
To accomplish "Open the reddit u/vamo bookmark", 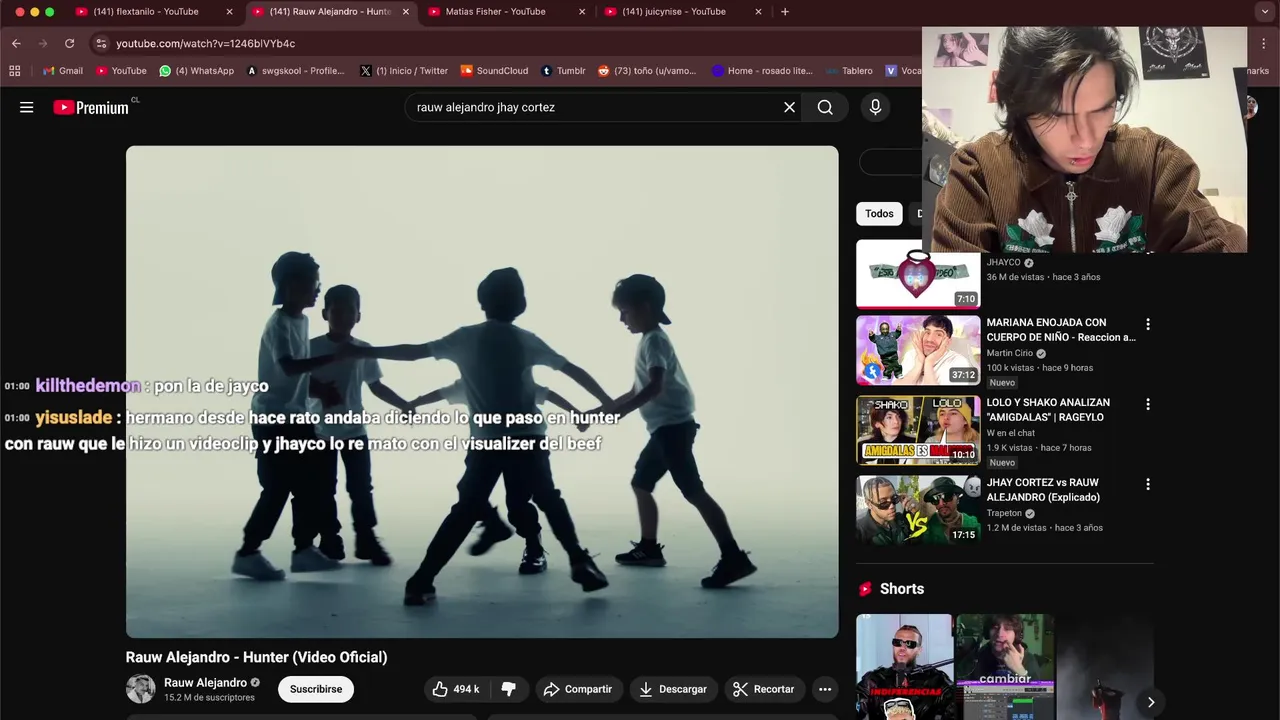I will click(647, 71).
